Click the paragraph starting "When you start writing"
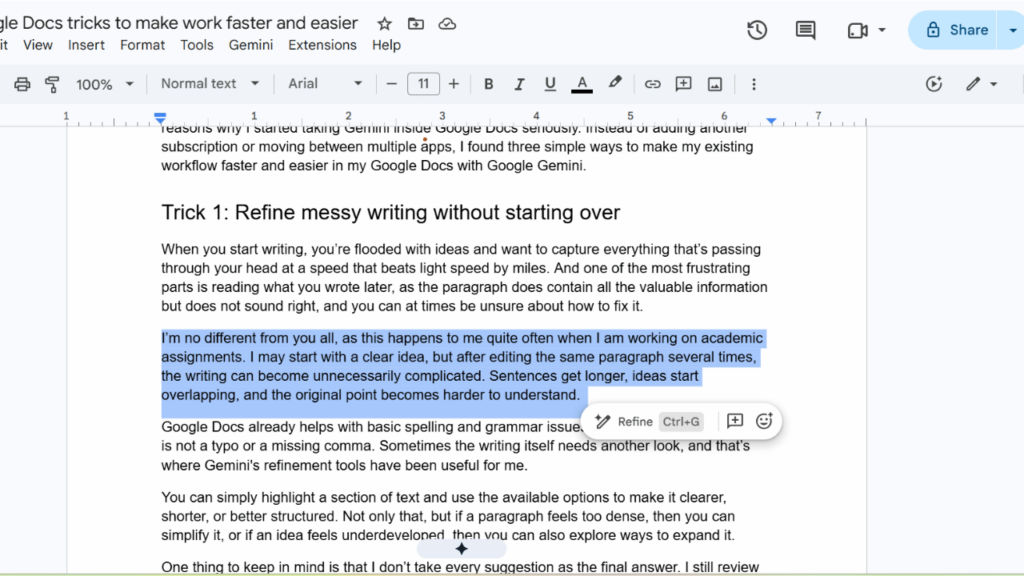 coord(464,278)
